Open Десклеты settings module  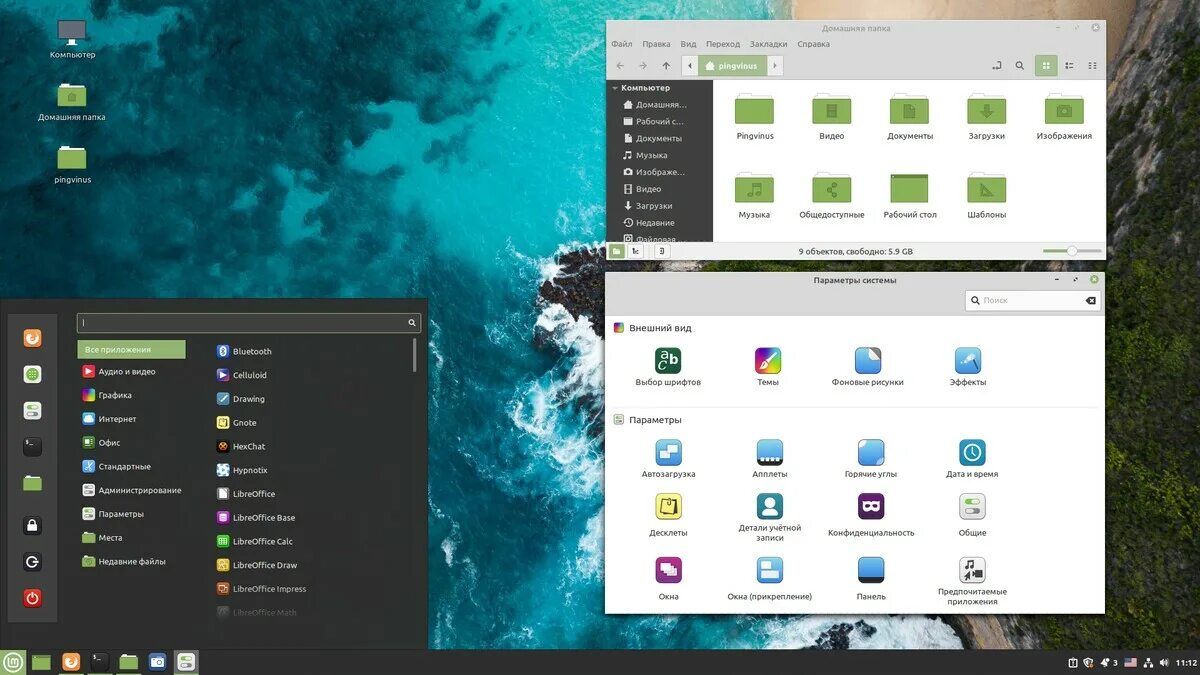(x=668, y=516)
